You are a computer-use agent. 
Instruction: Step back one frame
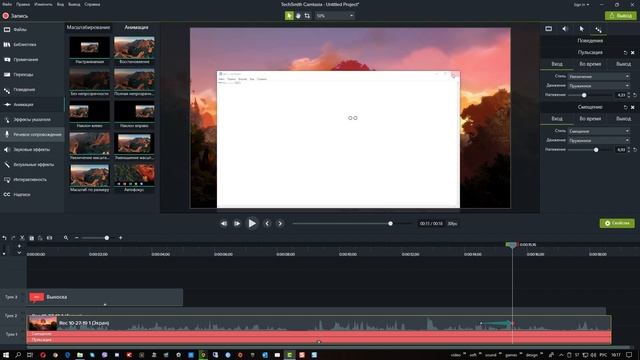[x=224, y=223]
